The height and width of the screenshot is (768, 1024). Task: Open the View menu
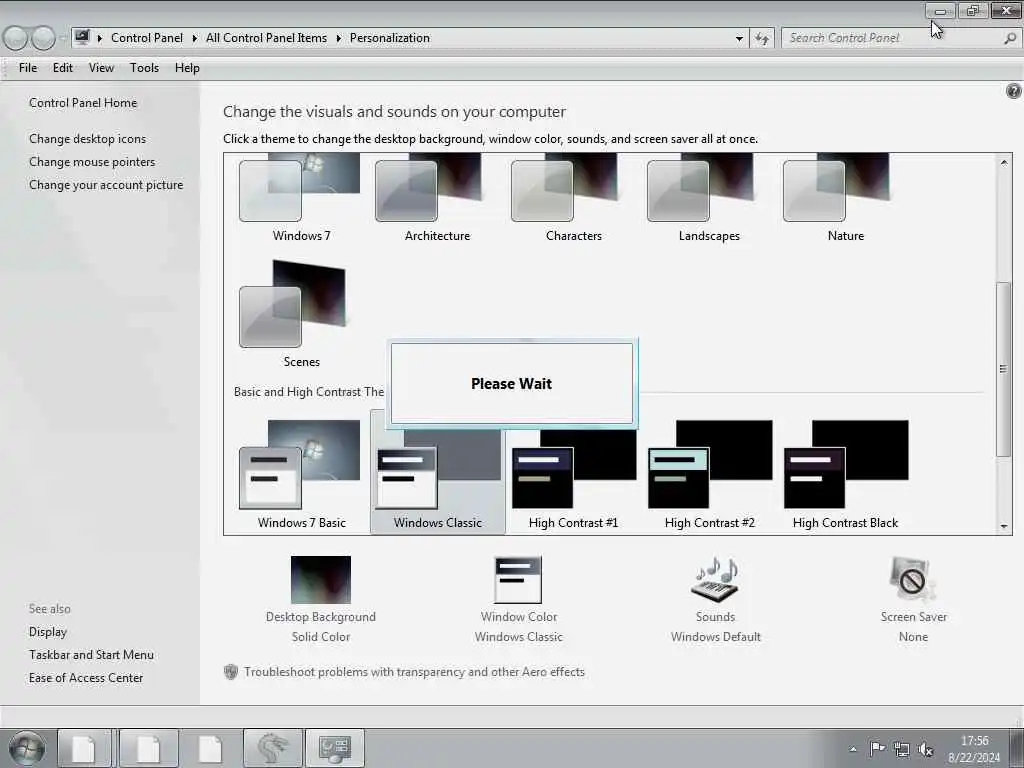coord(101,68)
